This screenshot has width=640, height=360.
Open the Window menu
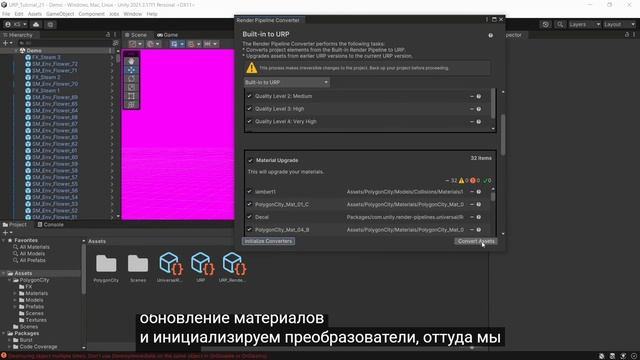pos(133,14)
